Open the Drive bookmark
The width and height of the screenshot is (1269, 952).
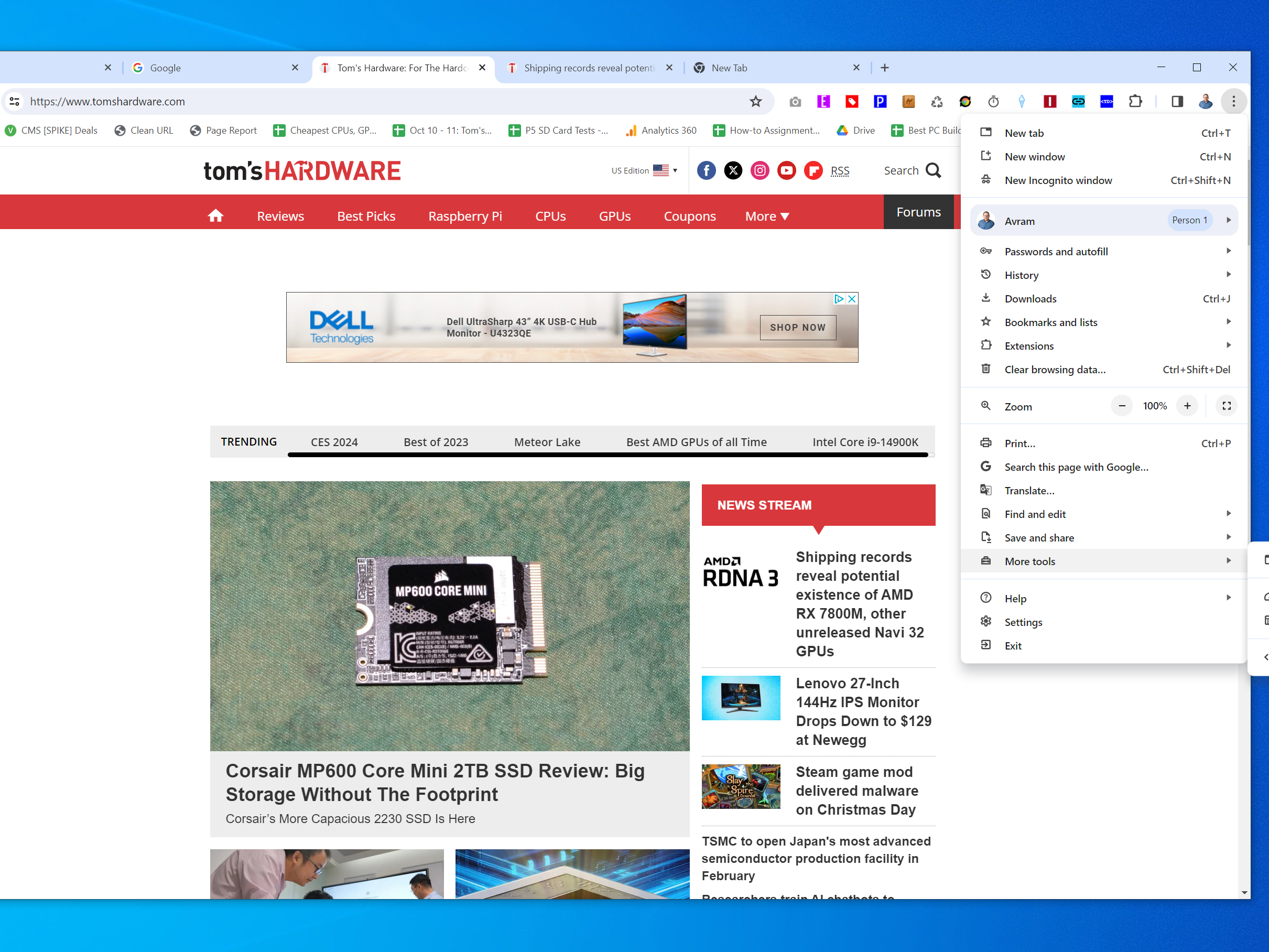click(x=855, y=130)
